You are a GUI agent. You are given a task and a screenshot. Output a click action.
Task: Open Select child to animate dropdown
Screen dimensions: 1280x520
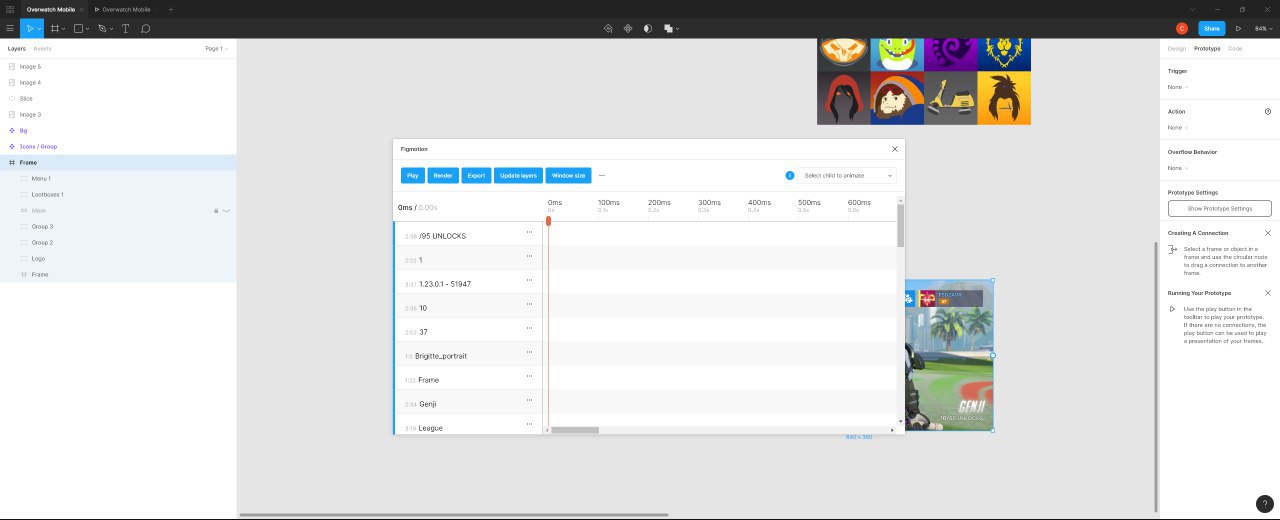click(847, 175)
